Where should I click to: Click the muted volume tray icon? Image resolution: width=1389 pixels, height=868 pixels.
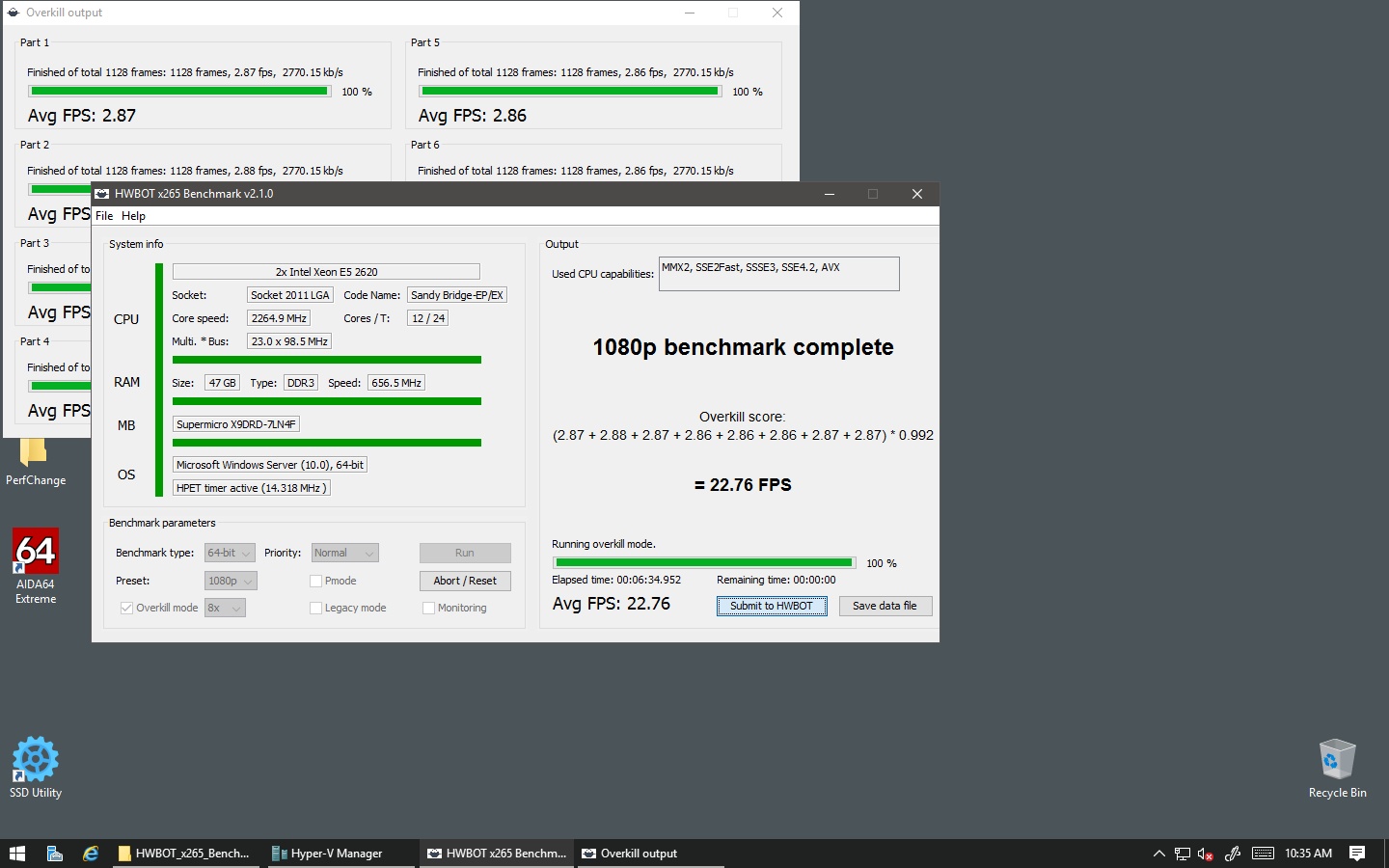pos(1206,854)
